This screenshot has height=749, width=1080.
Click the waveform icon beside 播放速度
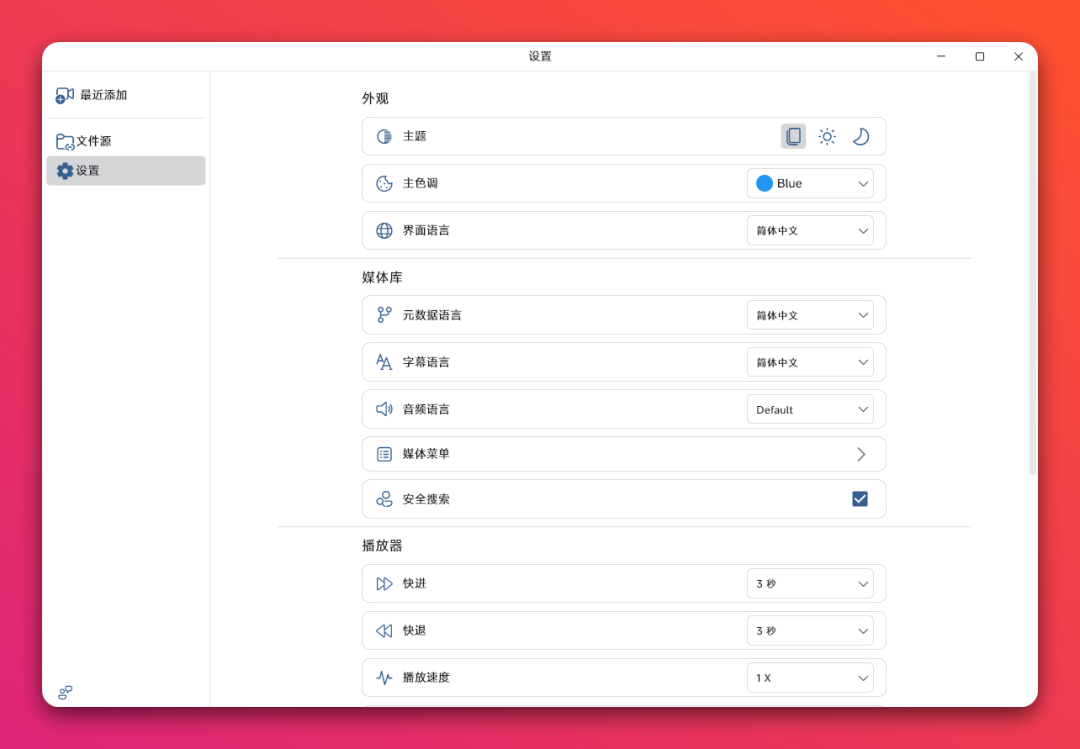(384, 678)
